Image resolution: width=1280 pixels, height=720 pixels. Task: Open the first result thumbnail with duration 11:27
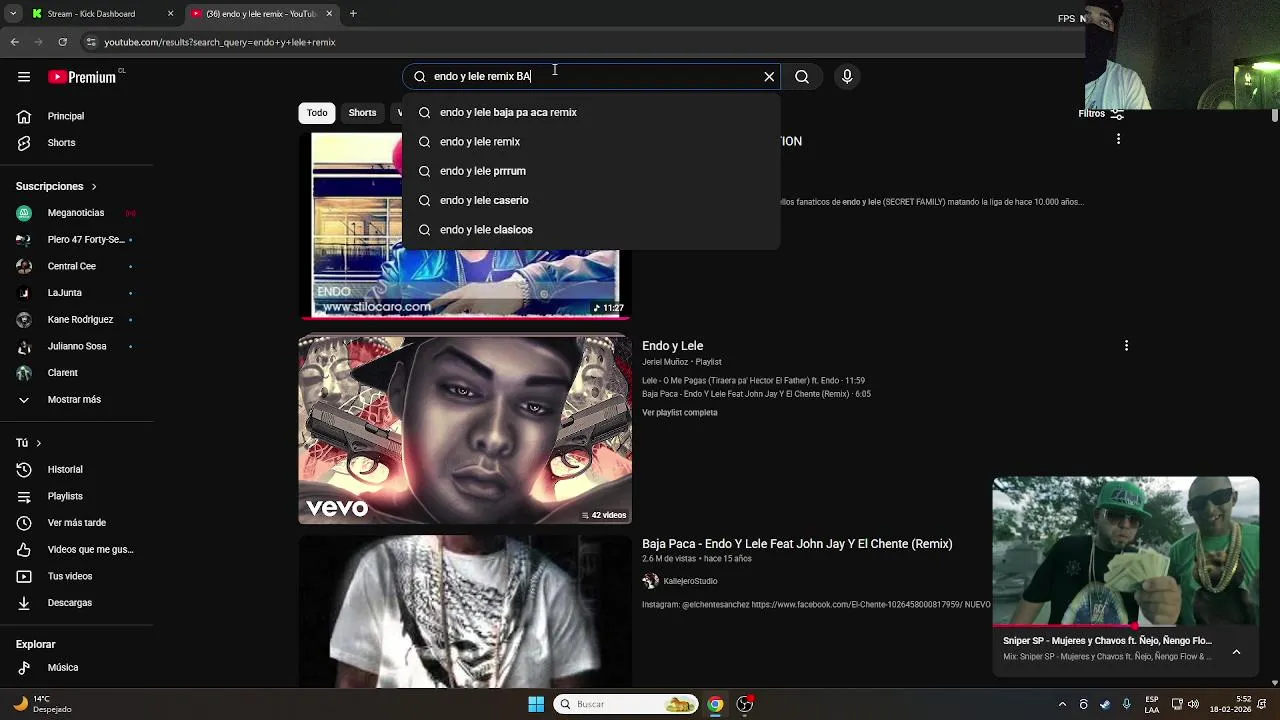click(x=465, y=227)
